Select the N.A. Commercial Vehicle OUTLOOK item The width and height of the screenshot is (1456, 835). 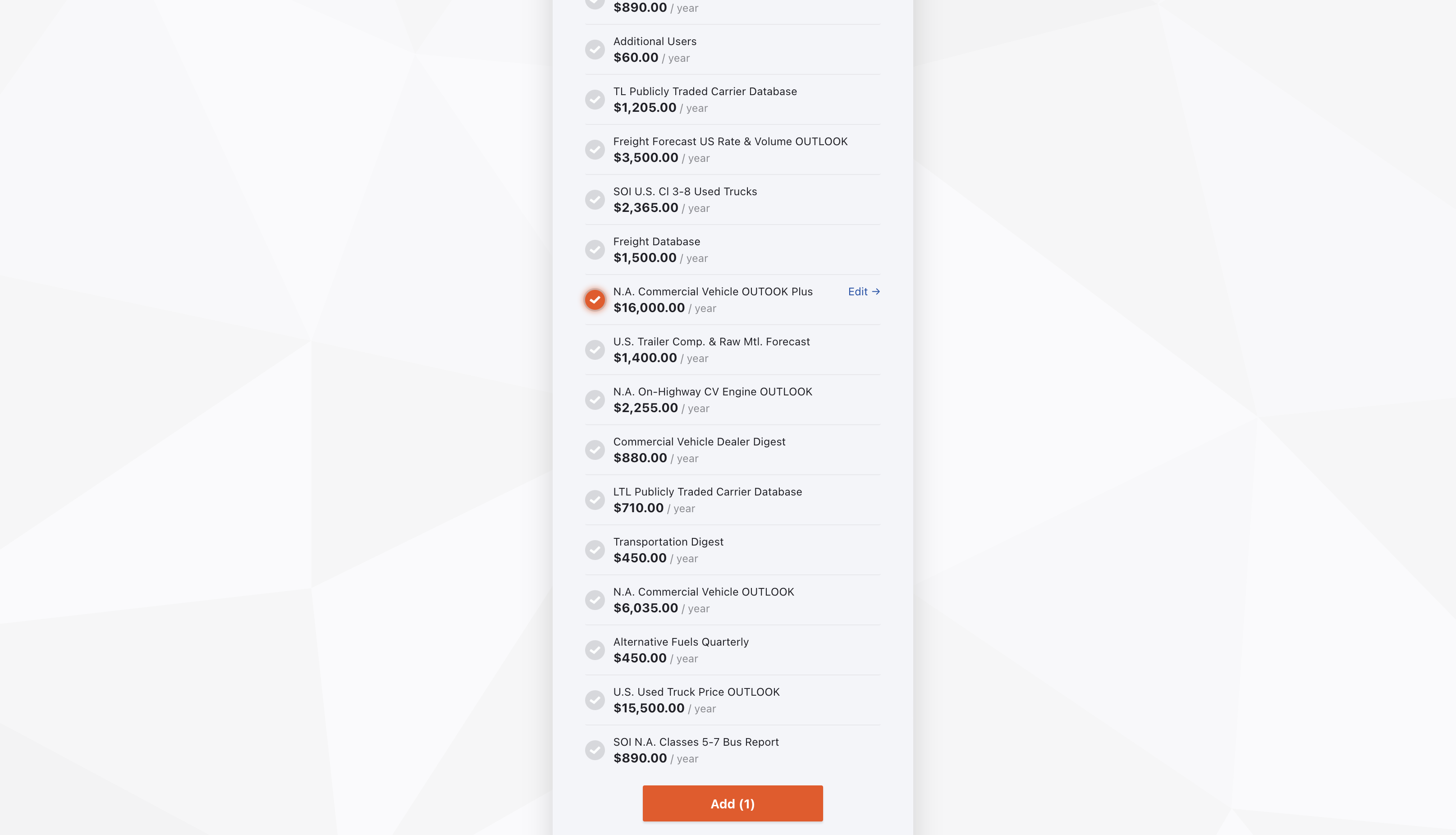pos(595,600)
